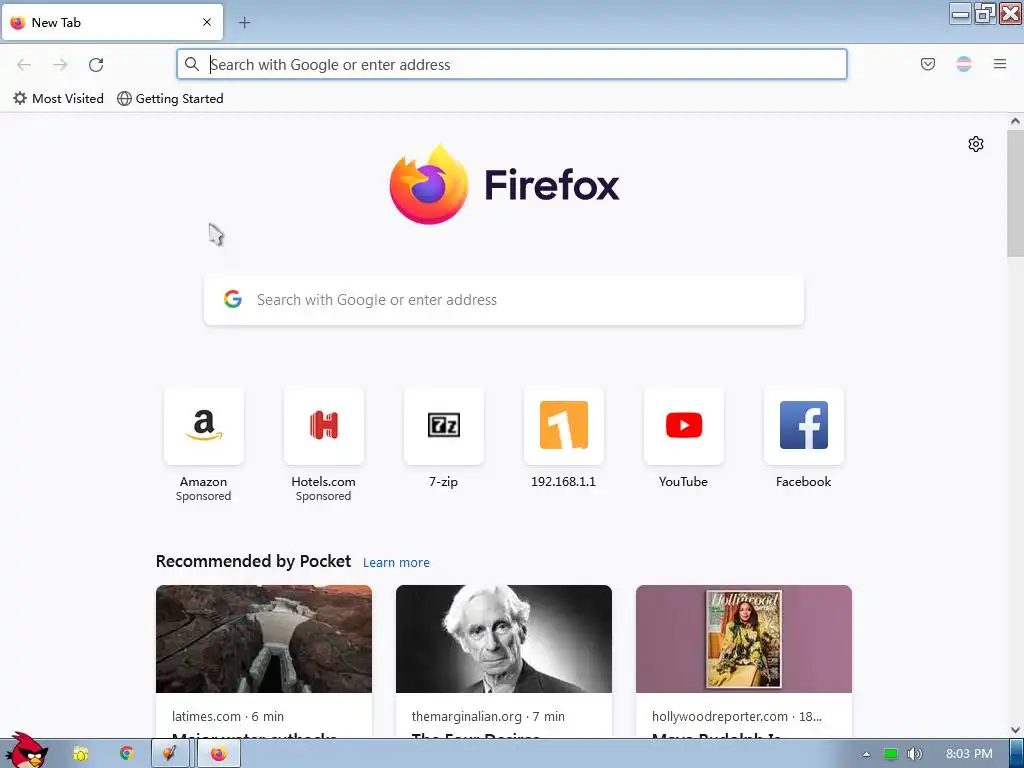Click the Show desktop strip

point(1017,754)
